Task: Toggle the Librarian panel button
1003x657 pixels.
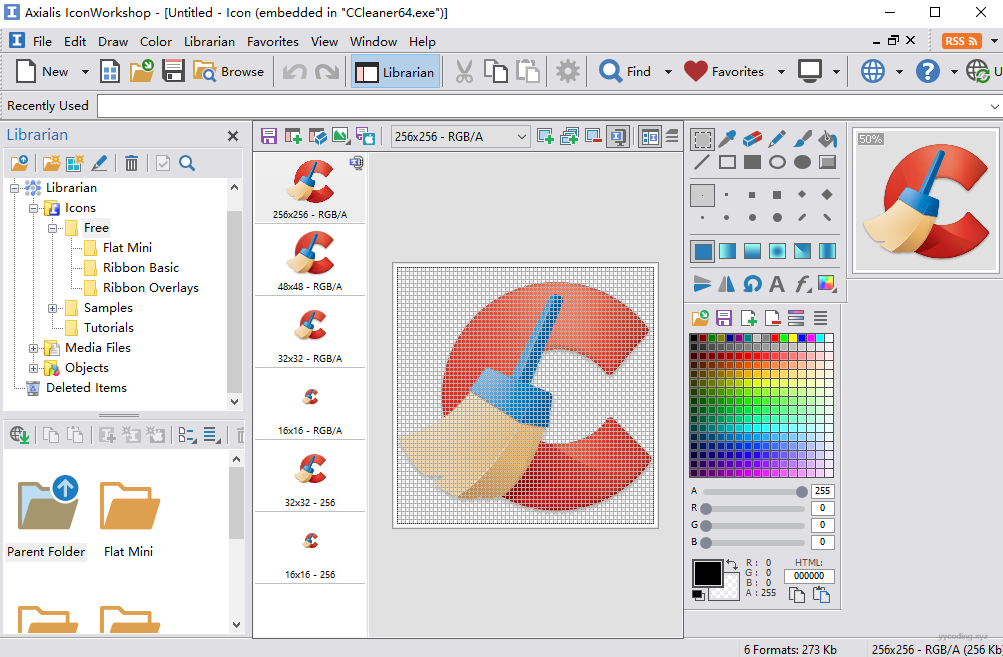Action: click(395, 71)
